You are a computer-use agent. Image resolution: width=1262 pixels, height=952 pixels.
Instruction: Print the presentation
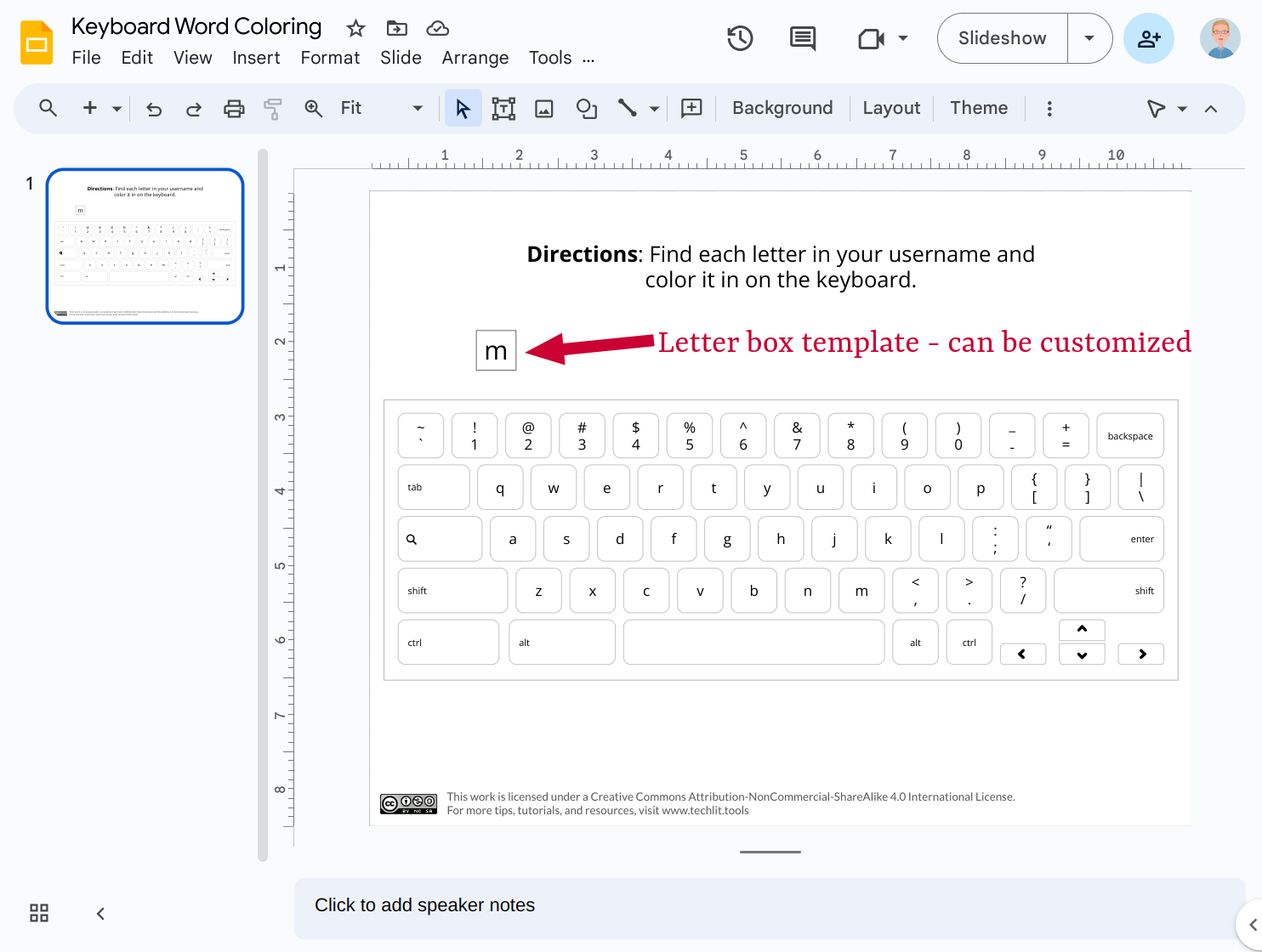(234, 108)
